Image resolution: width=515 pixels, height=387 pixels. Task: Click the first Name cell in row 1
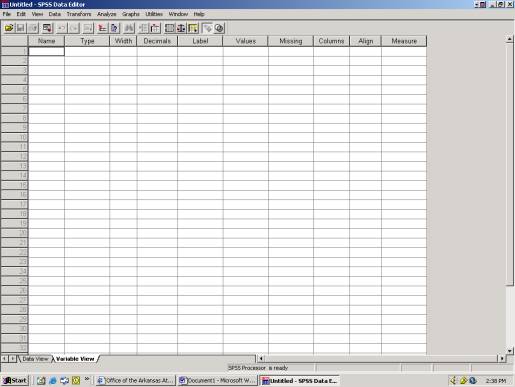tap(46, 51)
